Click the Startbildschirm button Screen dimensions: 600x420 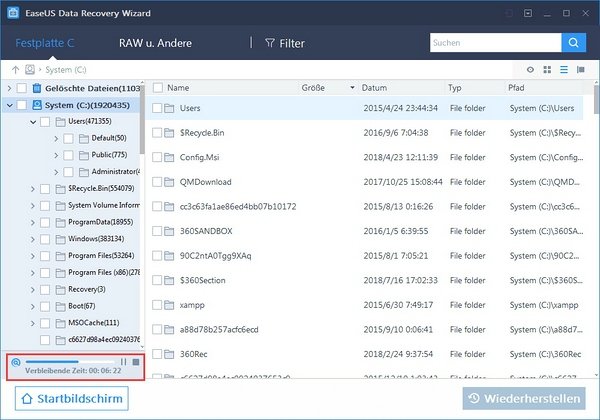click(72, 398)
